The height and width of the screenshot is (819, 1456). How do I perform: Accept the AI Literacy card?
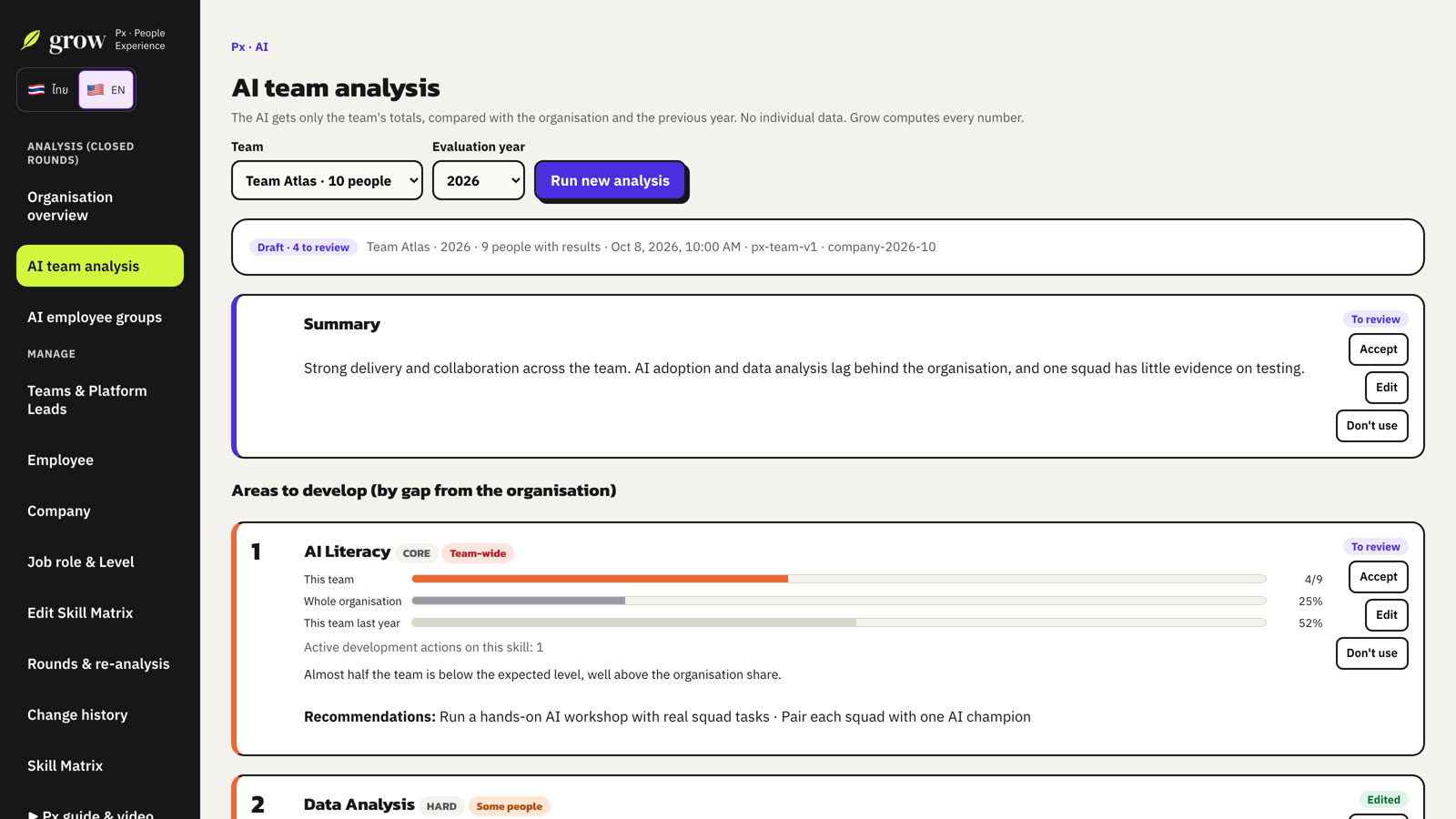1378,577
